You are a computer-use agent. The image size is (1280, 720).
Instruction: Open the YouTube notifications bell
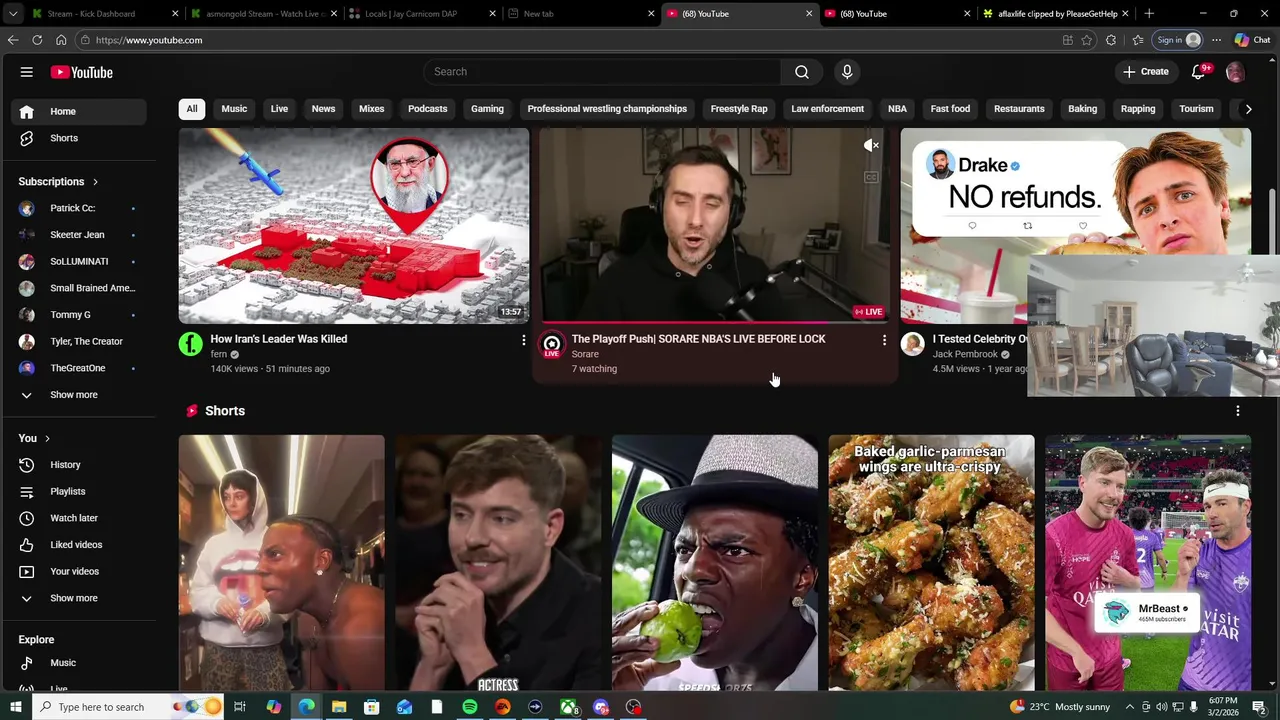pos(1198,72)
